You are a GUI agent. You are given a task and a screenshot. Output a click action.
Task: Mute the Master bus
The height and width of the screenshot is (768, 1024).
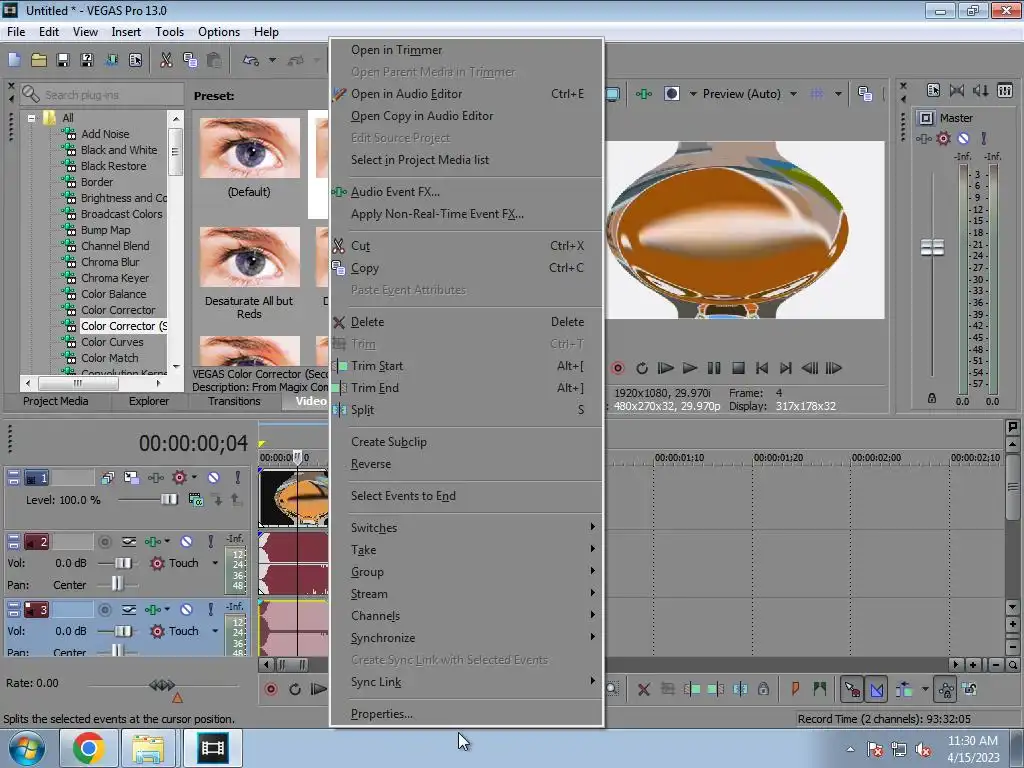[963, 138]
